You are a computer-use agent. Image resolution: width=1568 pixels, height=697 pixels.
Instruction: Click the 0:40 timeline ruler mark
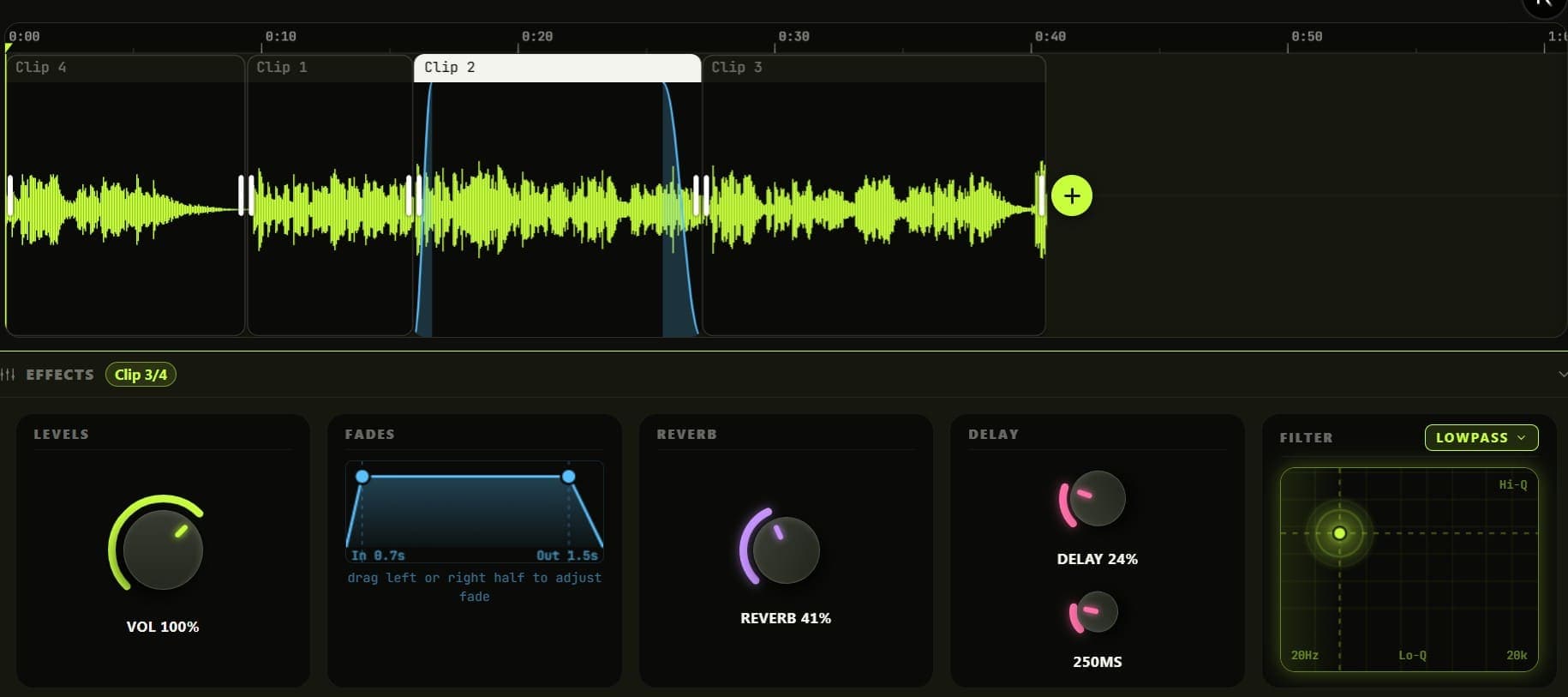(x=1050, y=37)
